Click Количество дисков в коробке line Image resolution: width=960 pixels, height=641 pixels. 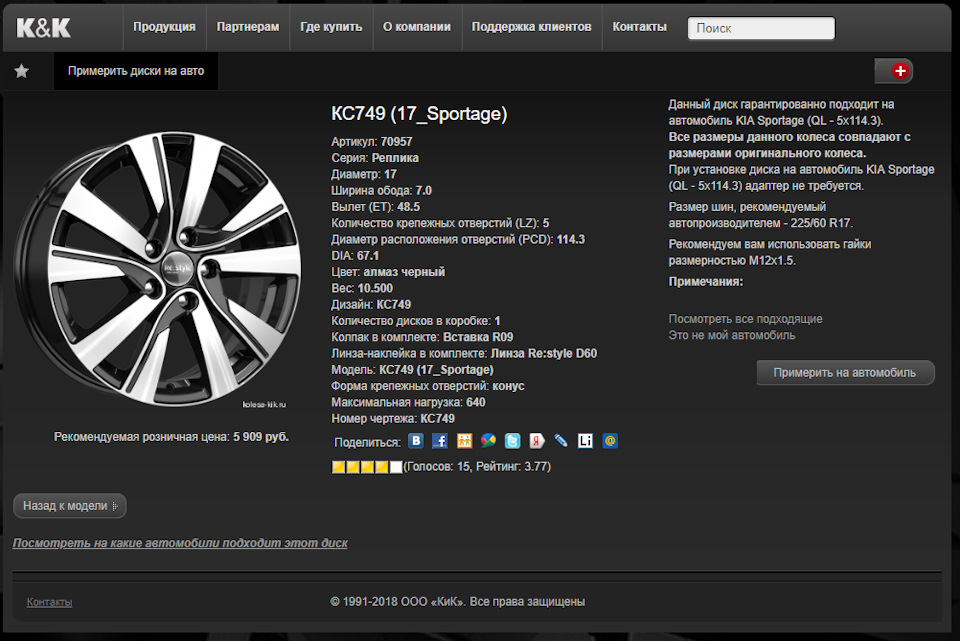pyautogui.click(x=416, y=321)
